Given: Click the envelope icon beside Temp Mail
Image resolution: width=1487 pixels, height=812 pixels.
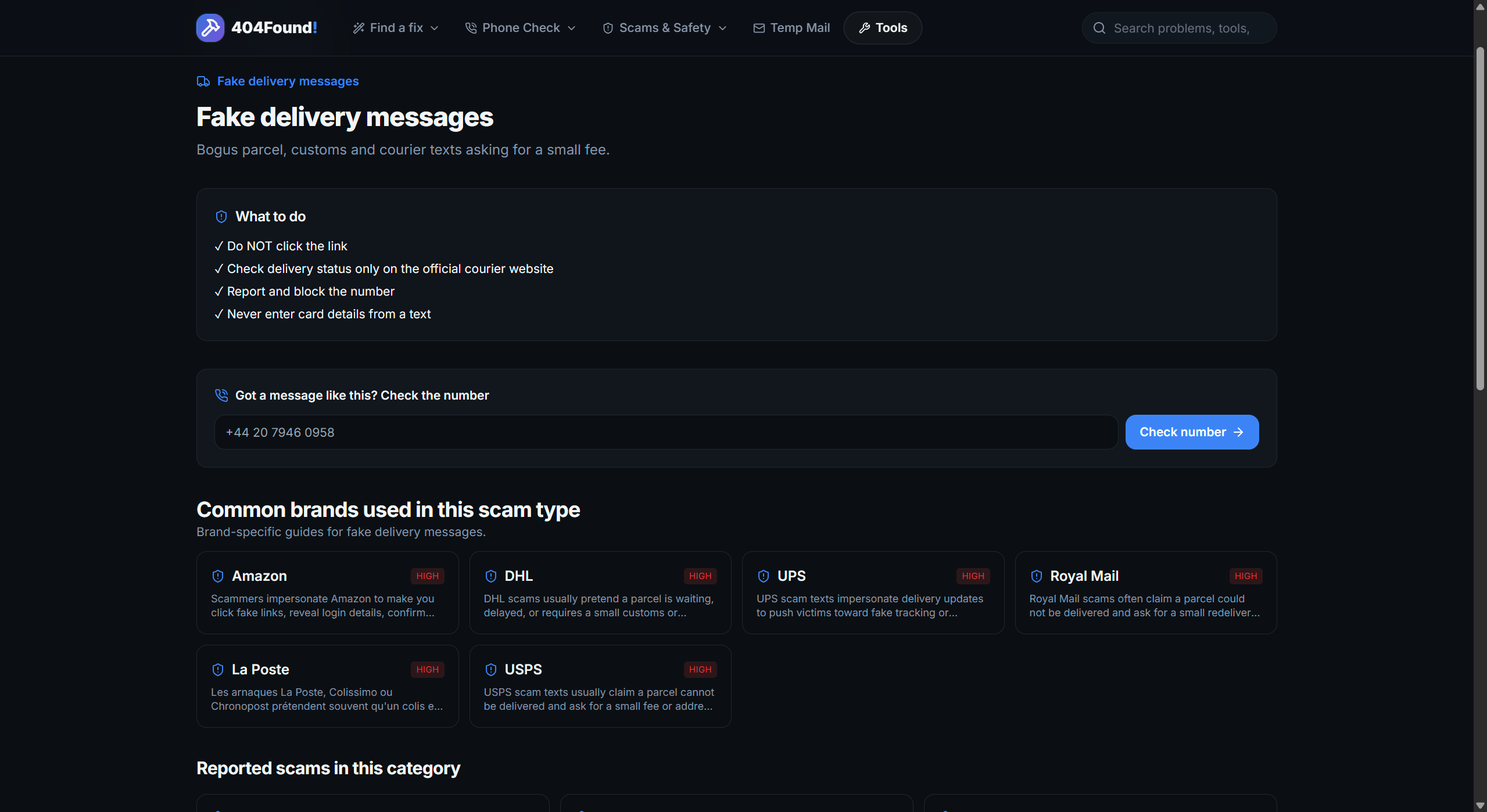Looking at the screenshot, I should 759,28.
